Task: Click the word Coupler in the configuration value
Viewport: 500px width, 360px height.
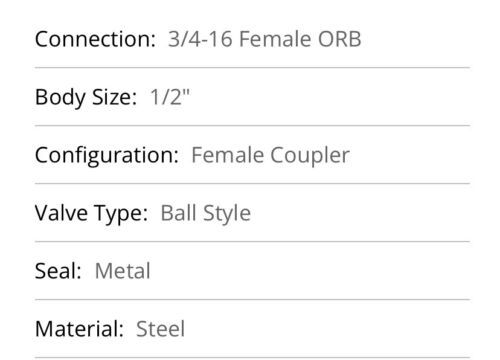Action: (310, 156)
